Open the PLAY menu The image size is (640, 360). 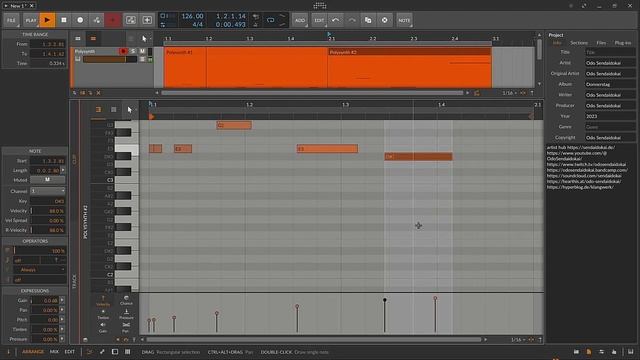(x=31, y=20)
